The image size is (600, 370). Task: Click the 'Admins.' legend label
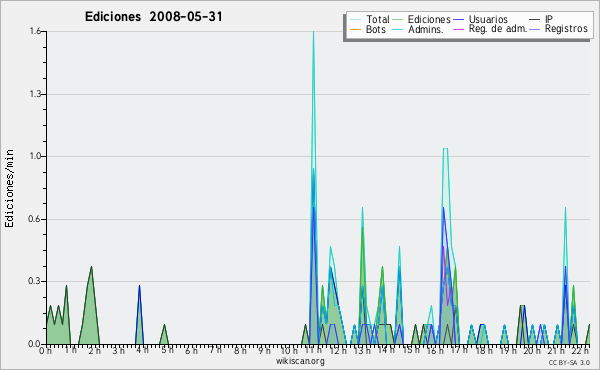pyautogui.click(x=426, y=29)
